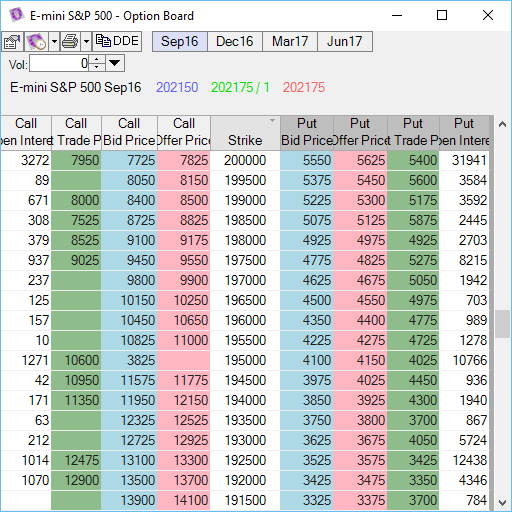Click put bid price 3975
The width and height of the screenshot is (512, 512).
(x=307, y=381)
